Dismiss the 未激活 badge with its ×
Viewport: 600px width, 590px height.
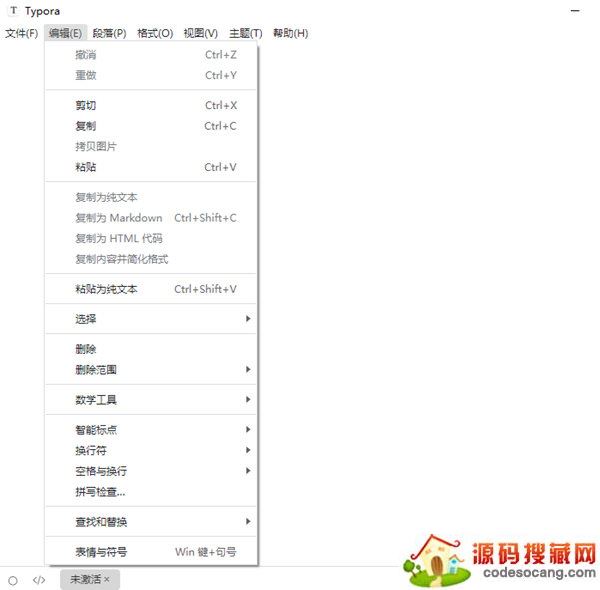[x=107, y=579]
